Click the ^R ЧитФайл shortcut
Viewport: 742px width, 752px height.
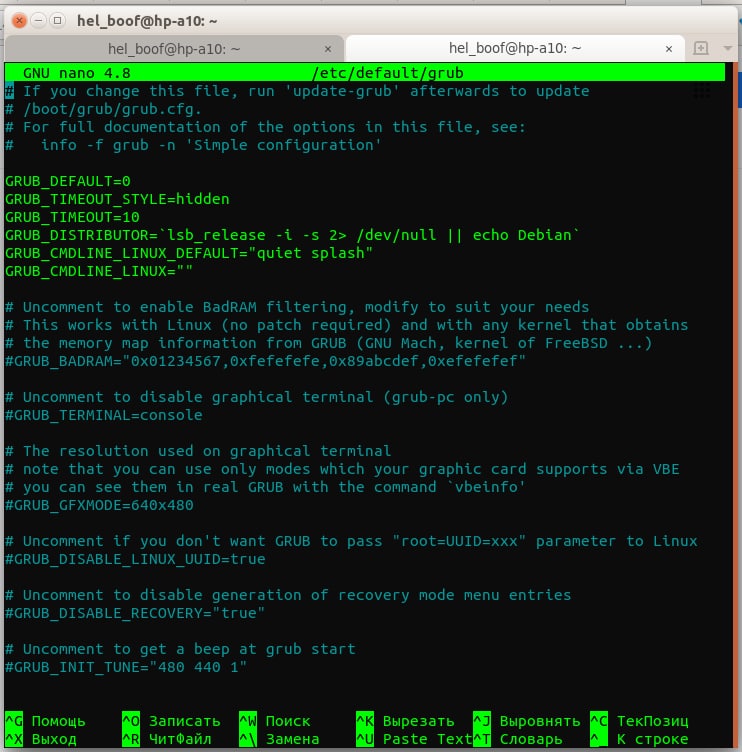click(167, 739)
